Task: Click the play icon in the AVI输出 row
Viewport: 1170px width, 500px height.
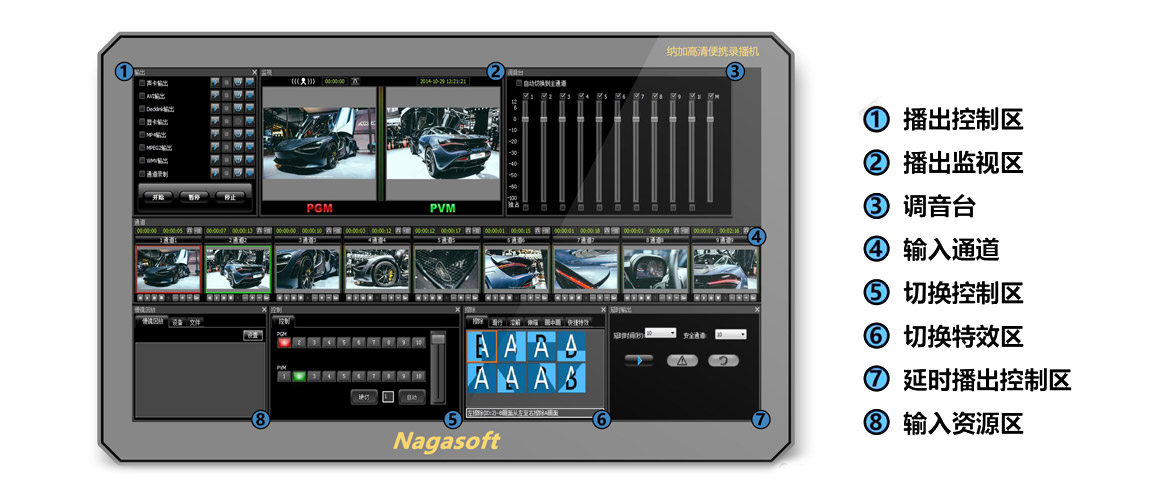Action: (215, 96)
